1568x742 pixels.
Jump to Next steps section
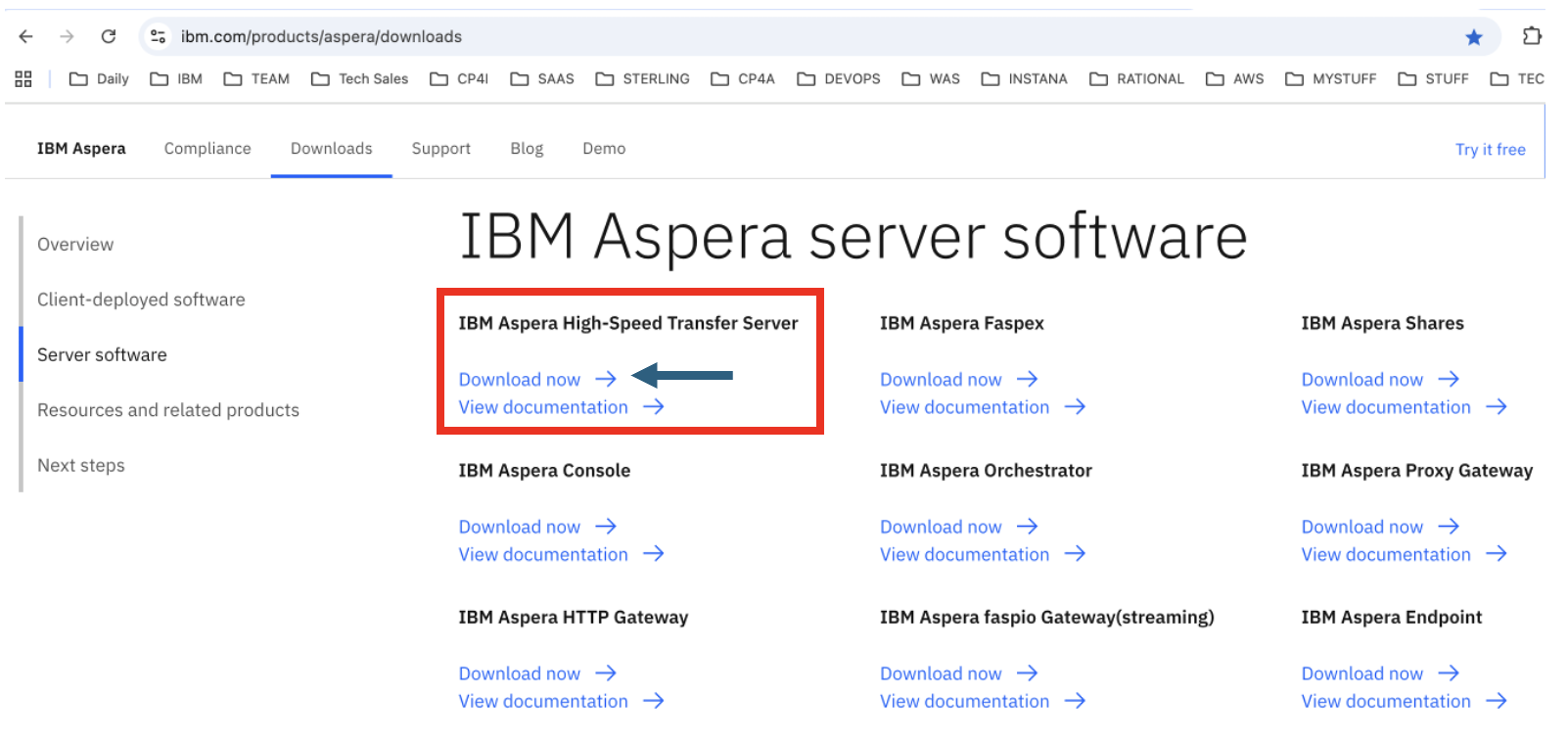tap(81, 466)
